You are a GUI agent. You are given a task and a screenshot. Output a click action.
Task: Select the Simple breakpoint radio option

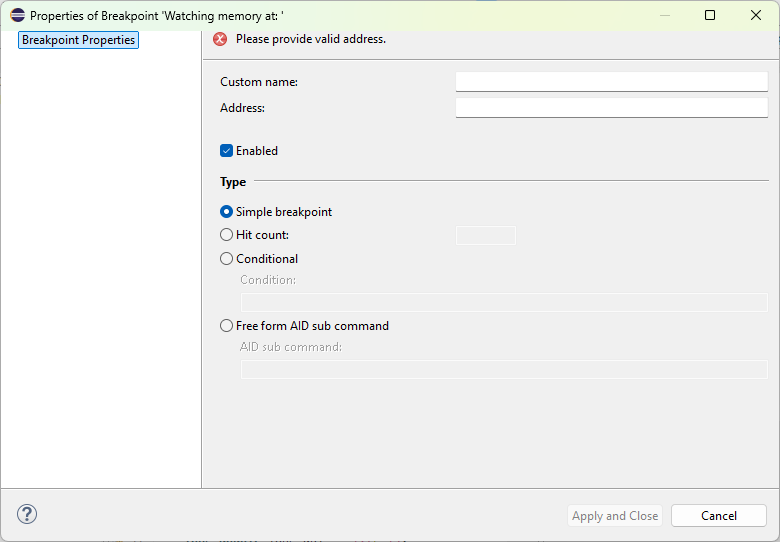pyautogui.click(x=226, y=212)
